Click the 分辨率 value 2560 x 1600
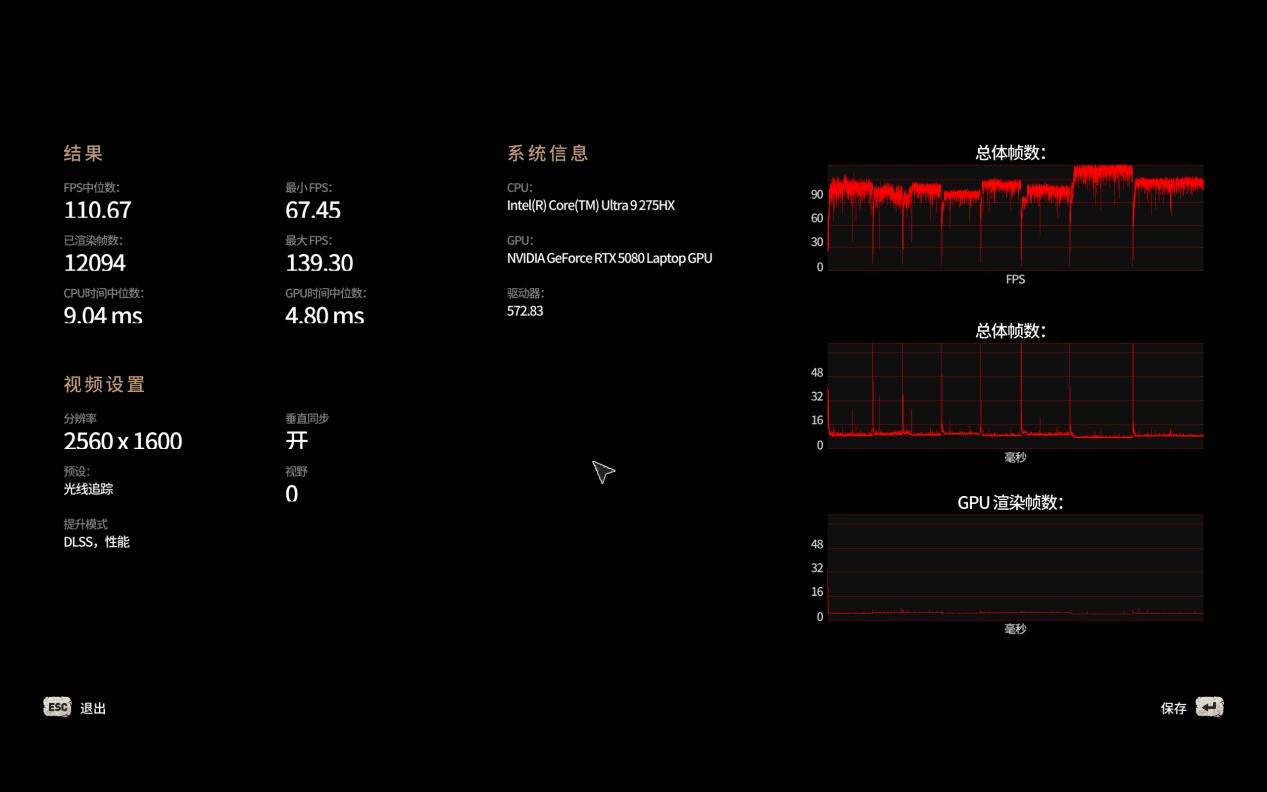The width and height of the screenshot is (1267, 792). 122,441
